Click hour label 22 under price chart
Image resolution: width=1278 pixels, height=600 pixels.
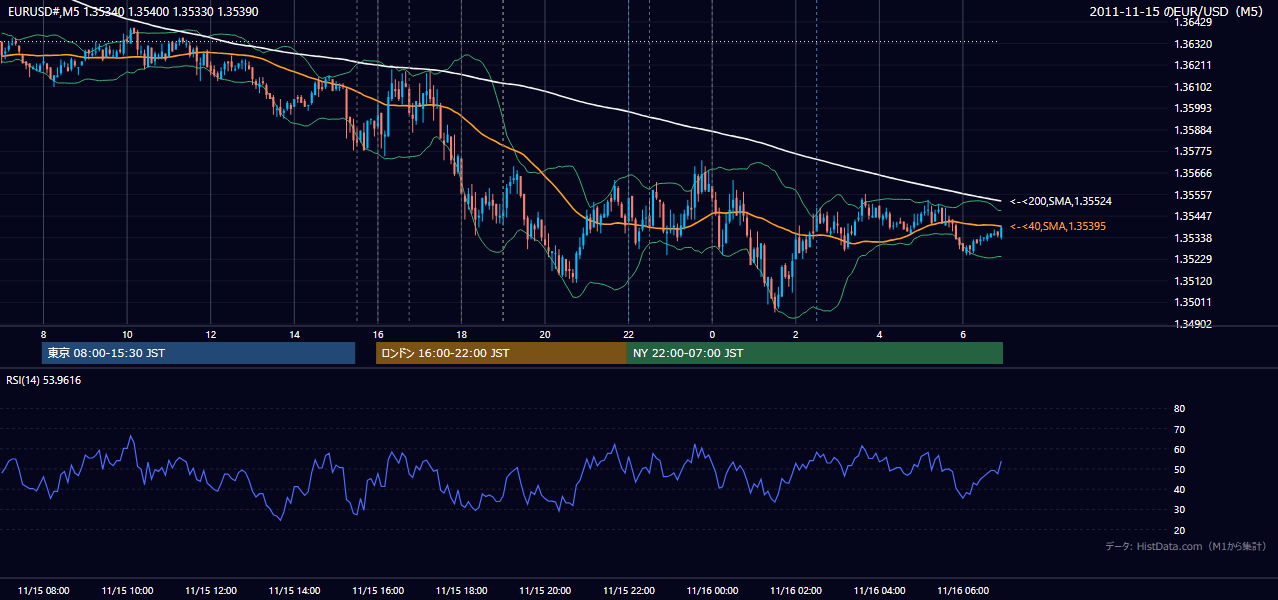click(x=628, y=334)
